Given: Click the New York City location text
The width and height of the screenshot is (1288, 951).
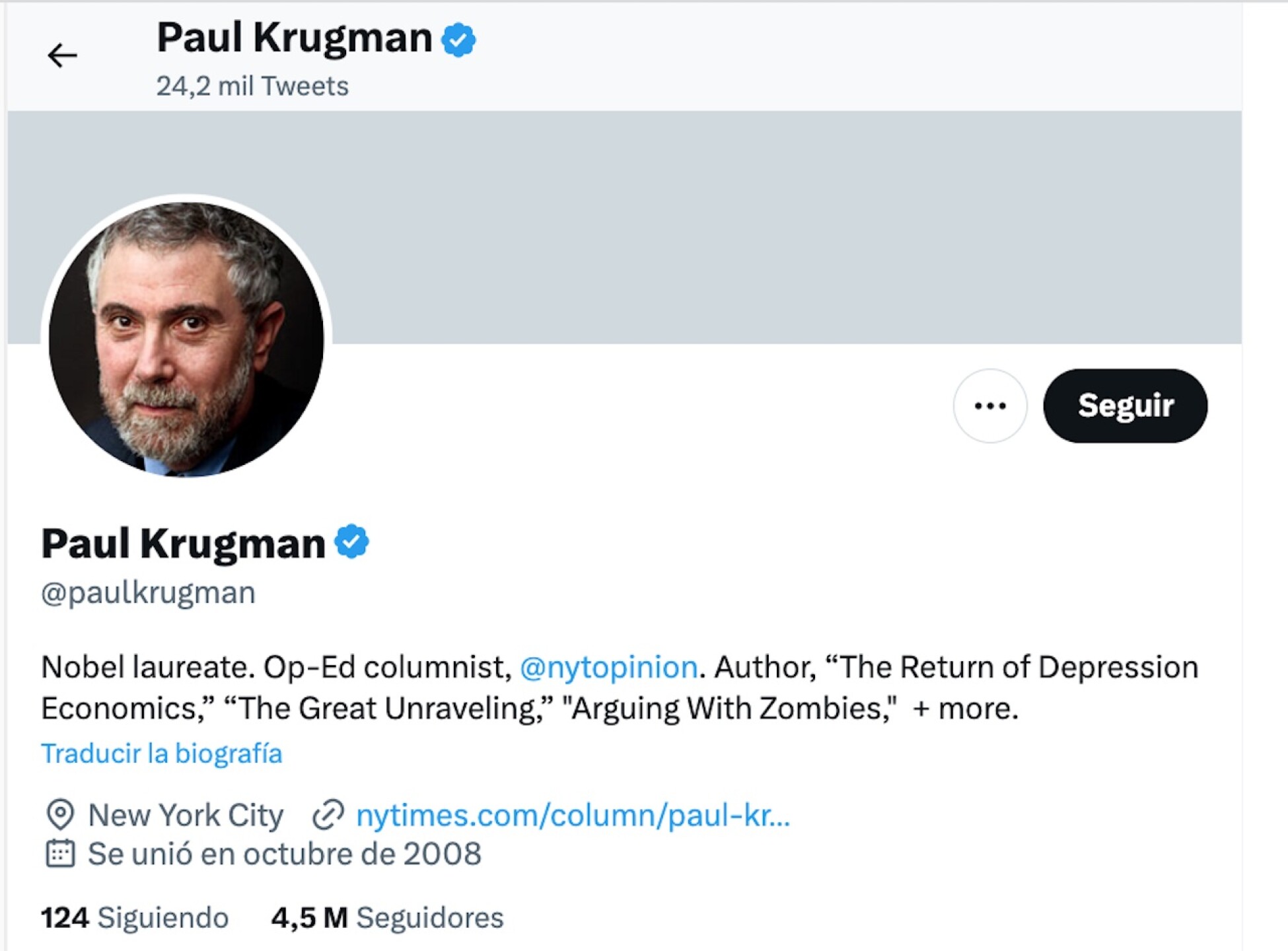Looking at the screenshot, I should 186,815.
